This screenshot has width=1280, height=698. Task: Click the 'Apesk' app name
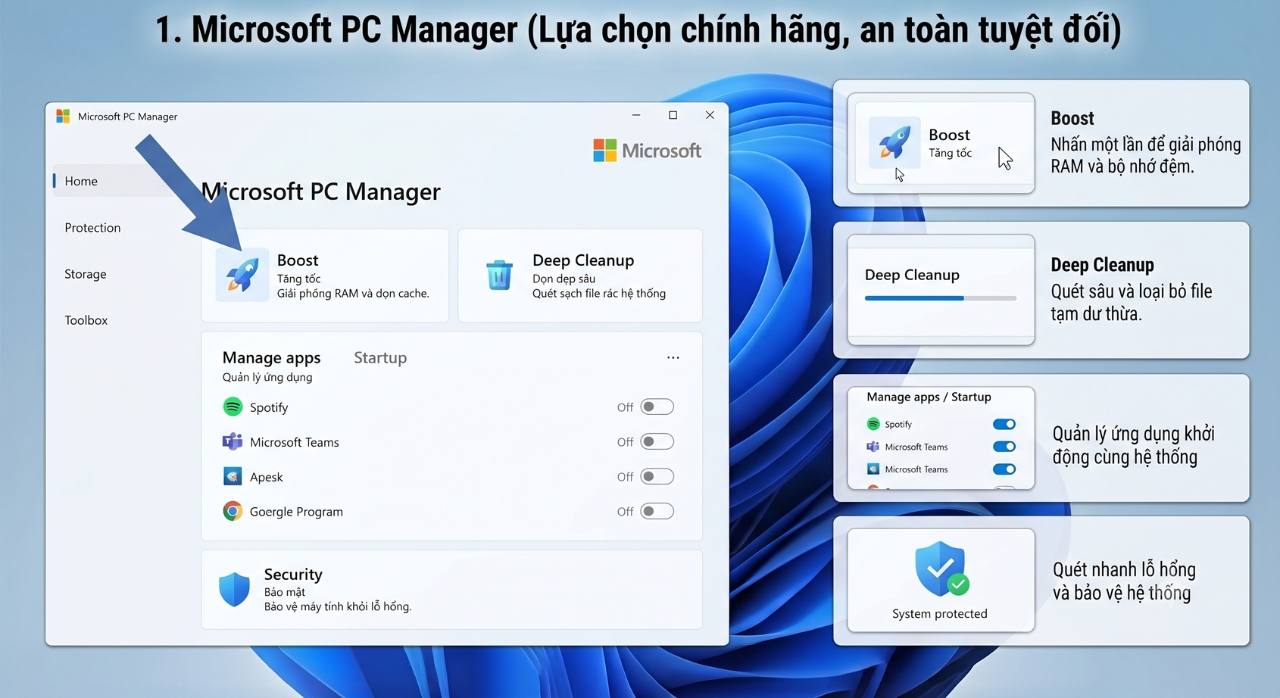(266, 478)
